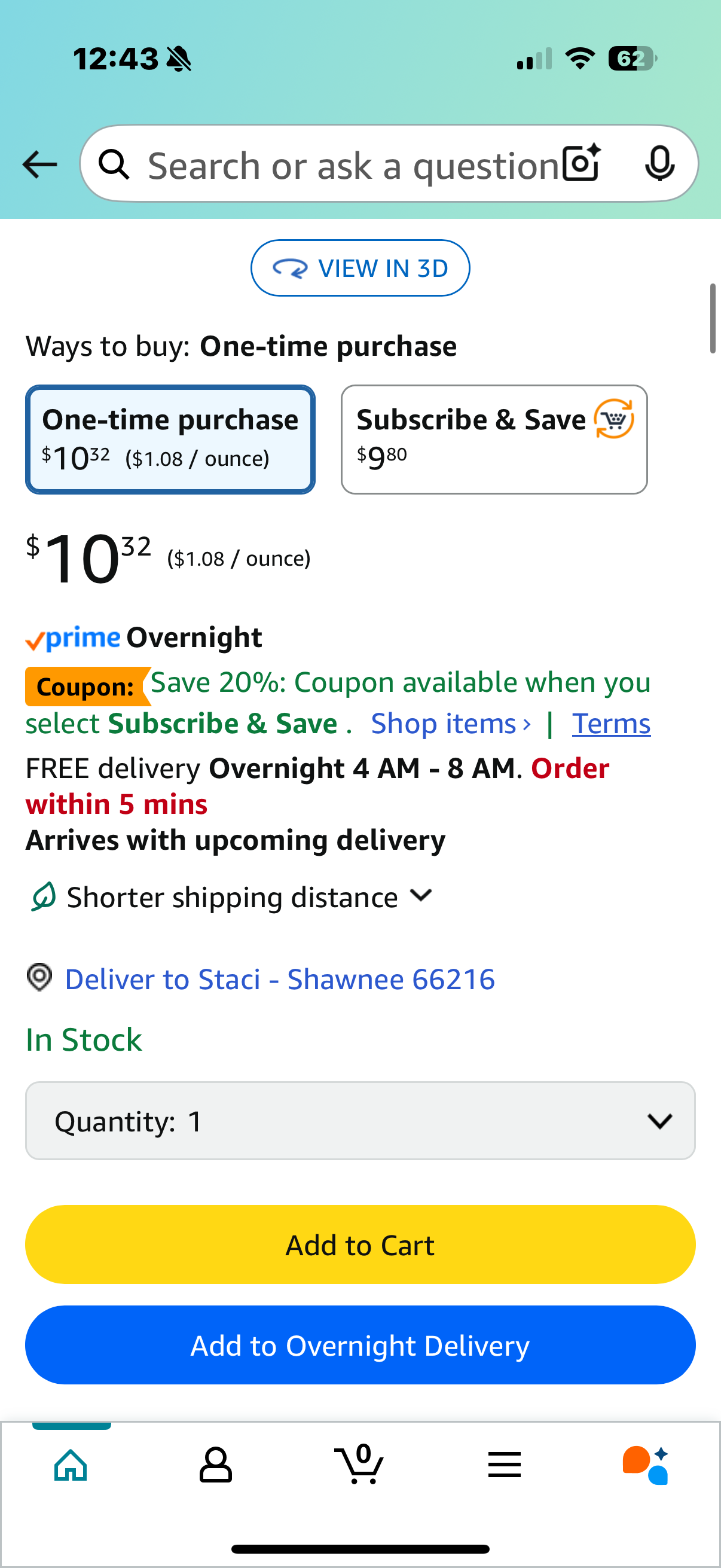The width and height of the screenshot is (721, 1568).
Task: Tap the delivery location pin icon
Action: (x=39, y=978)
